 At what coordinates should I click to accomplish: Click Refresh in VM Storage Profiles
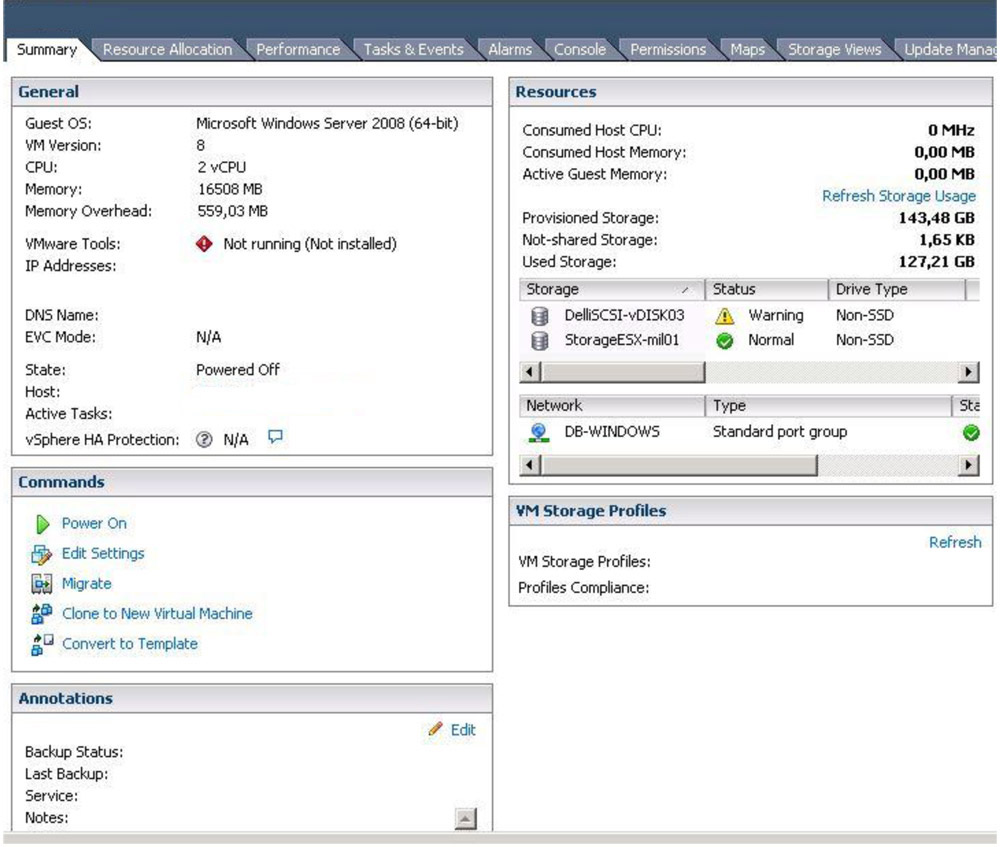tap(955, 542)
